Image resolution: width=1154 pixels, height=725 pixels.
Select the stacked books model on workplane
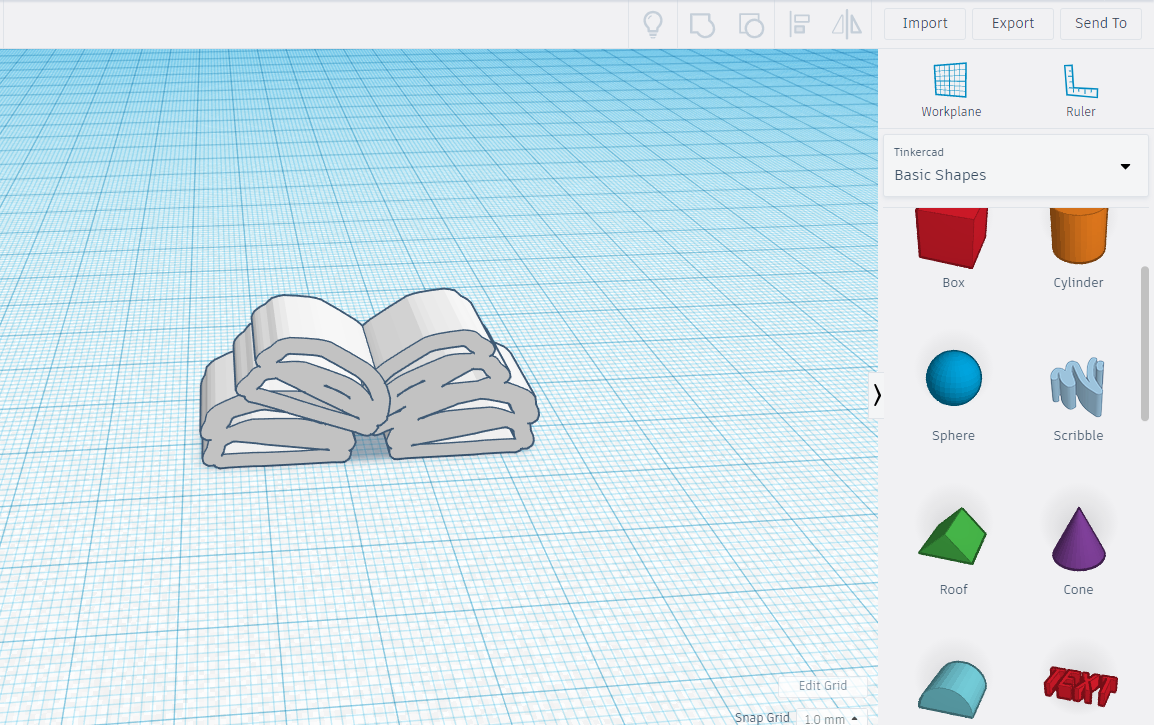point(368,379)
